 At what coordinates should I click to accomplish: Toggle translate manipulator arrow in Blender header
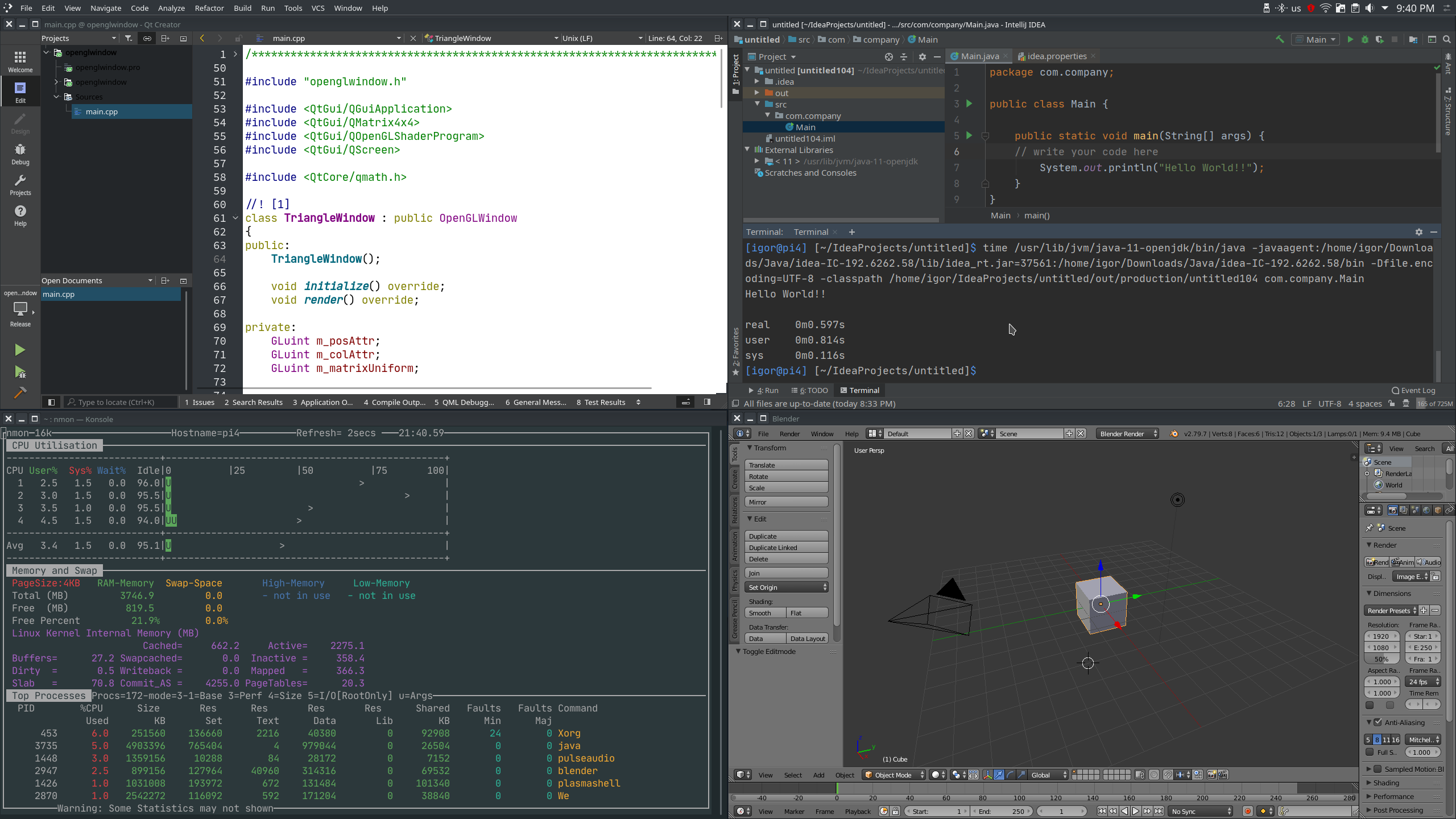(x=999, y=775)
